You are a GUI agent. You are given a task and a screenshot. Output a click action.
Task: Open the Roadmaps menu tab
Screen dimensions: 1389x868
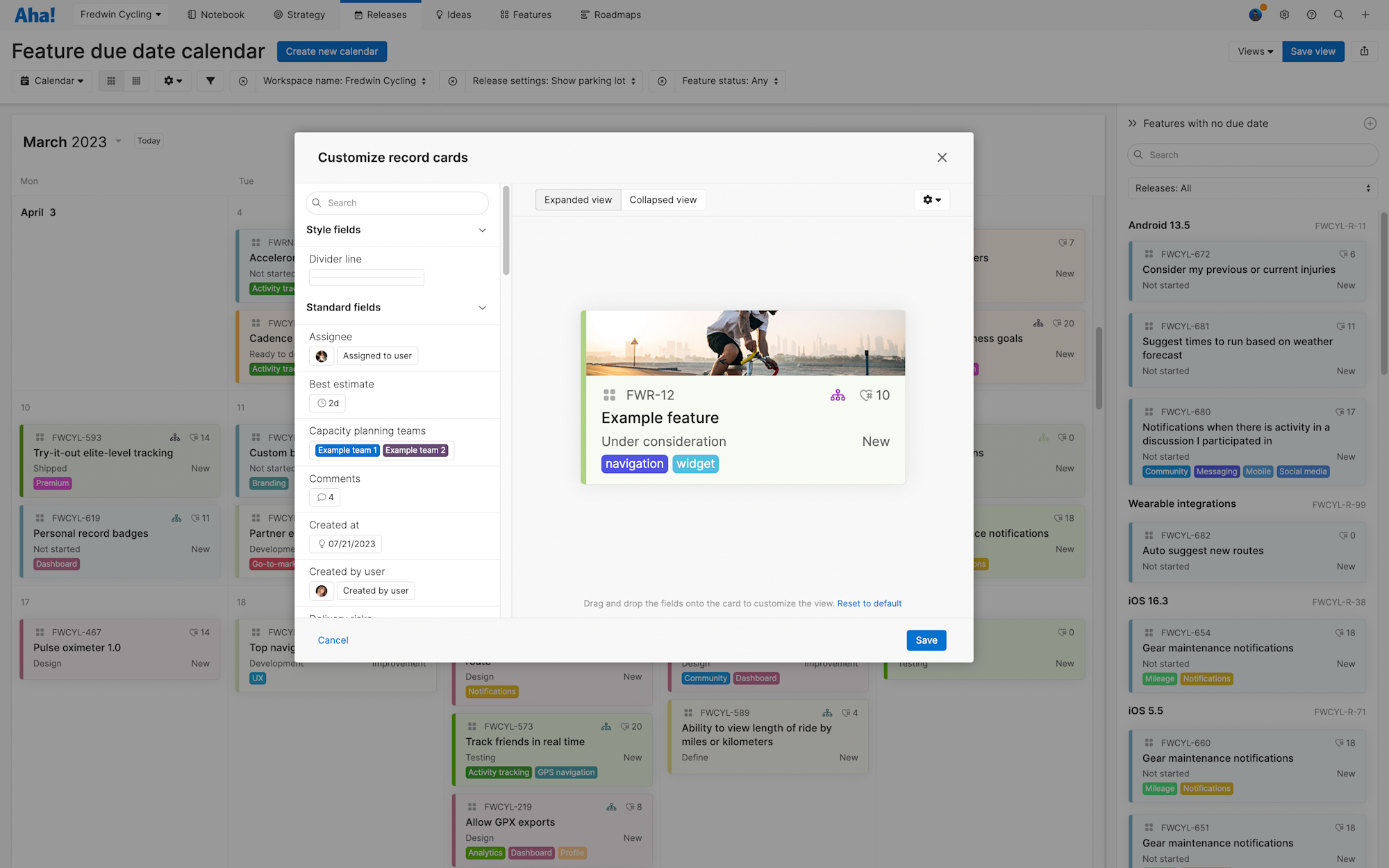(x=610, y=15)
